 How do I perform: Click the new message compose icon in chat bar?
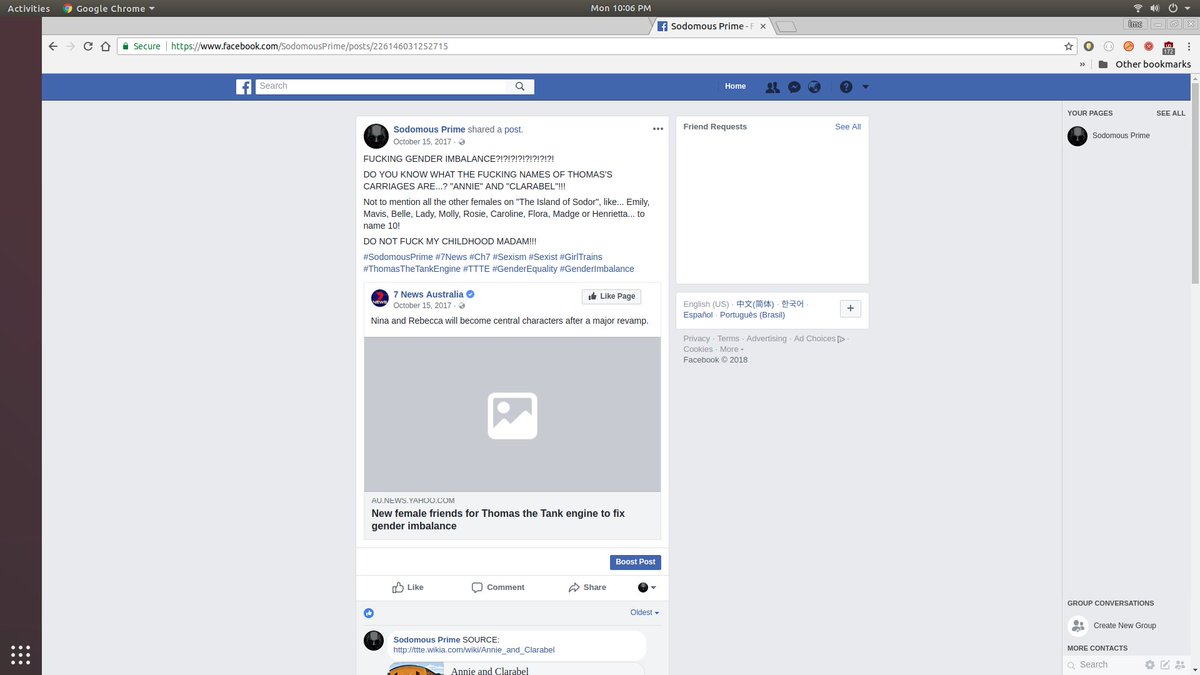click(x=1165, y=664)
